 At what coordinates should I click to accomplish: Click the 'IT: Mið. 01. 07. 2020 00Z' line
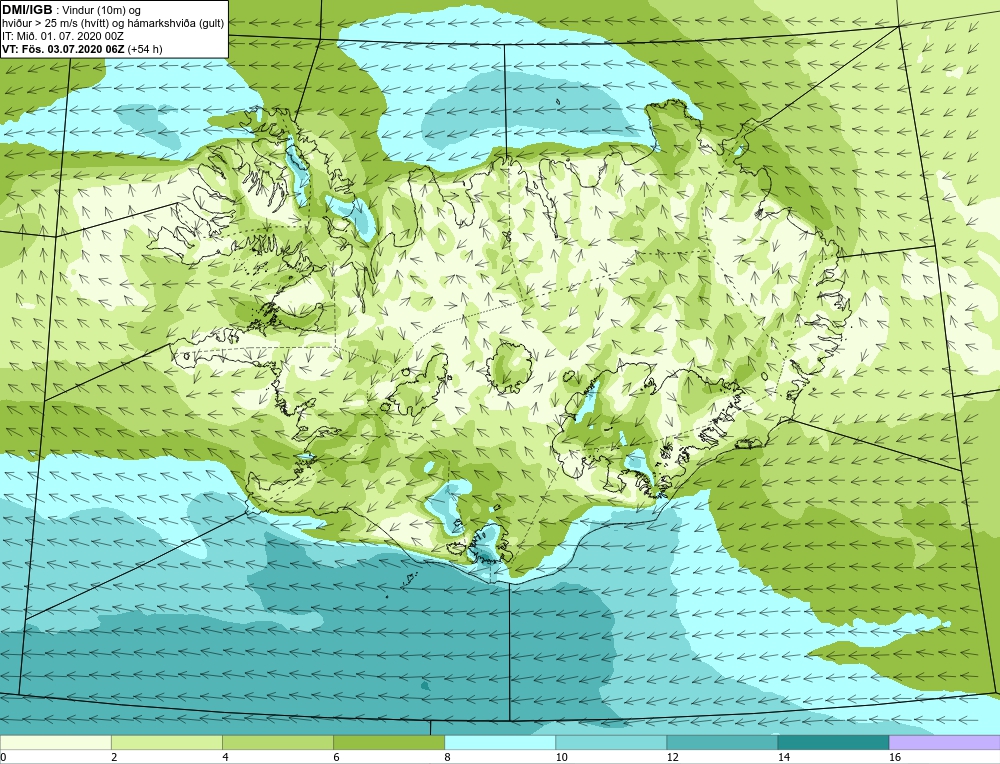63,36
